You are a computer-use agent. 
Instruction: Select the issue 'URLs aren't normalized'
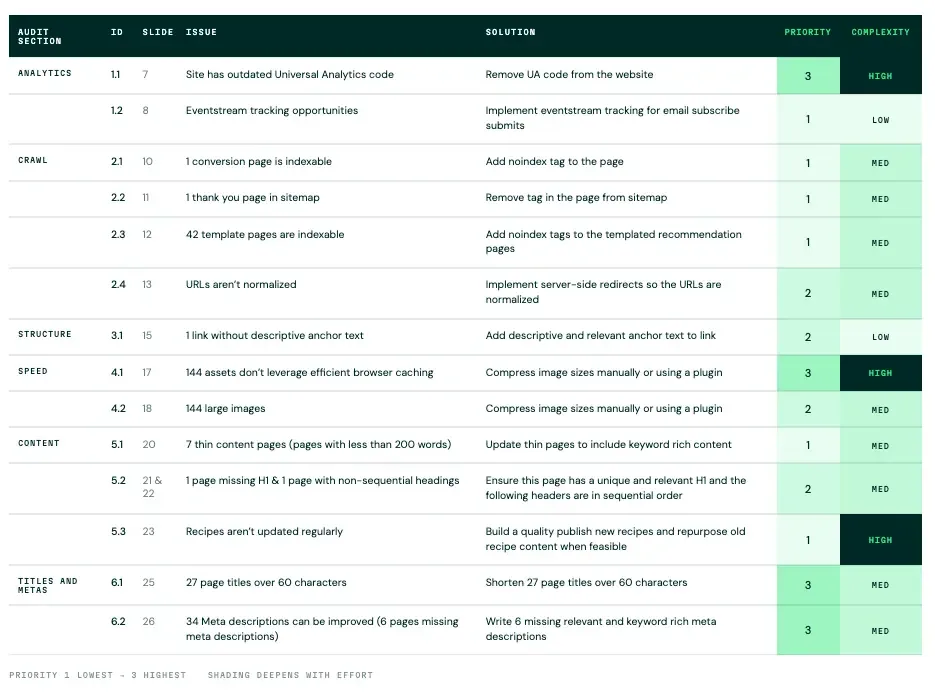coord(241,284)
